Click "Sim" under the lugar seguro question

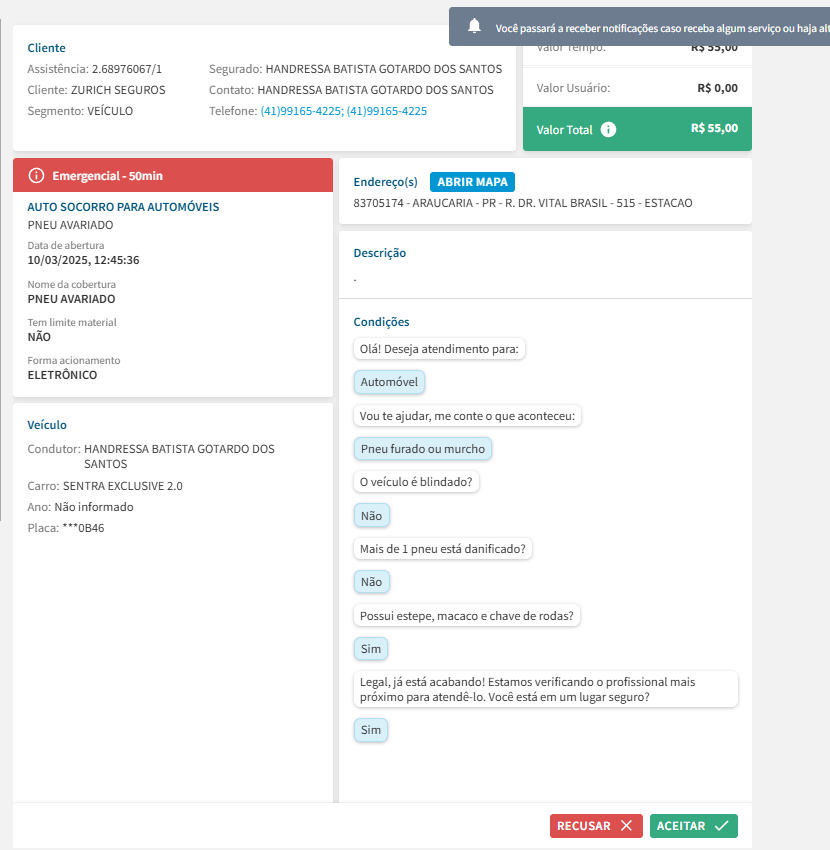point(371,730)
